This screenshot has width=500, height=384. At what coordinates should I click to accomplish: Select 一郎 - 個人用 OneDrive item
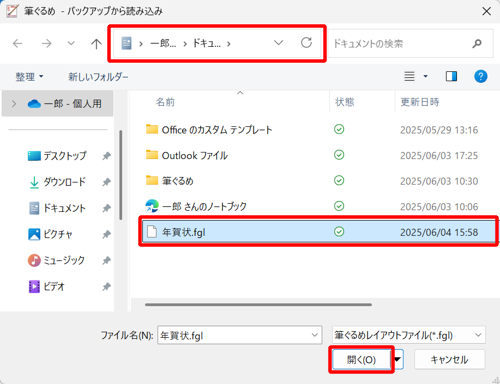(x=57, y=104)
